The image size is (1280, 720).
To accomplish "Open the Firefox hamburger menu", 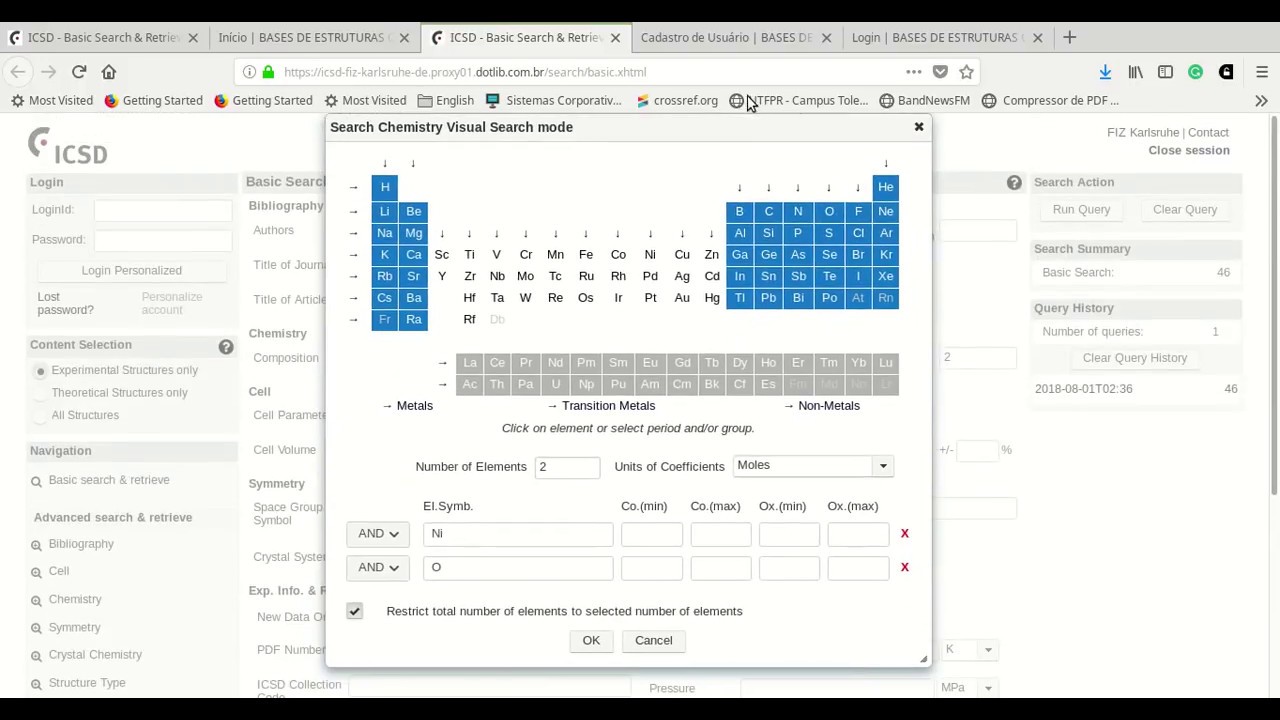I will click(x=1261, y=72).
